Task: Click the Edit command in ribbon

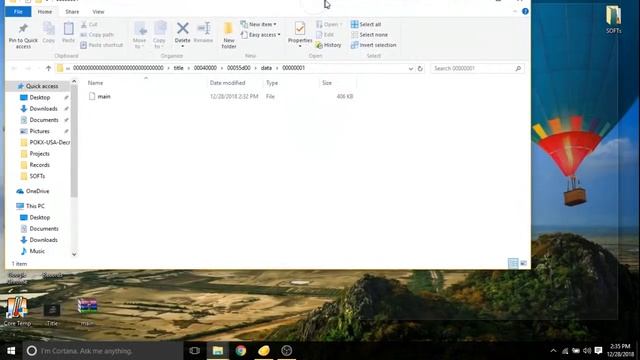Action: point(325,35)
